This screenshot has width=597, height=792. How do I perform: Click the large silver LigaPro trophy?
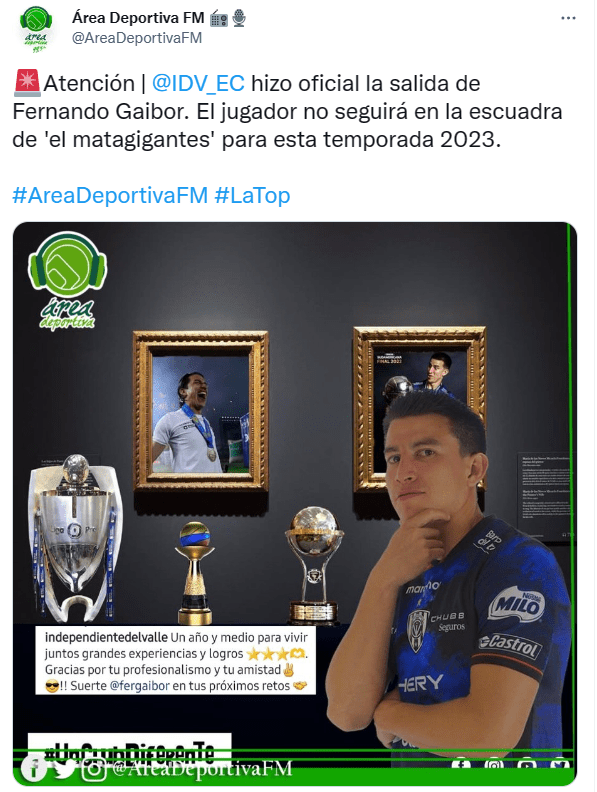pyautogui.click(x=75, y=537)
